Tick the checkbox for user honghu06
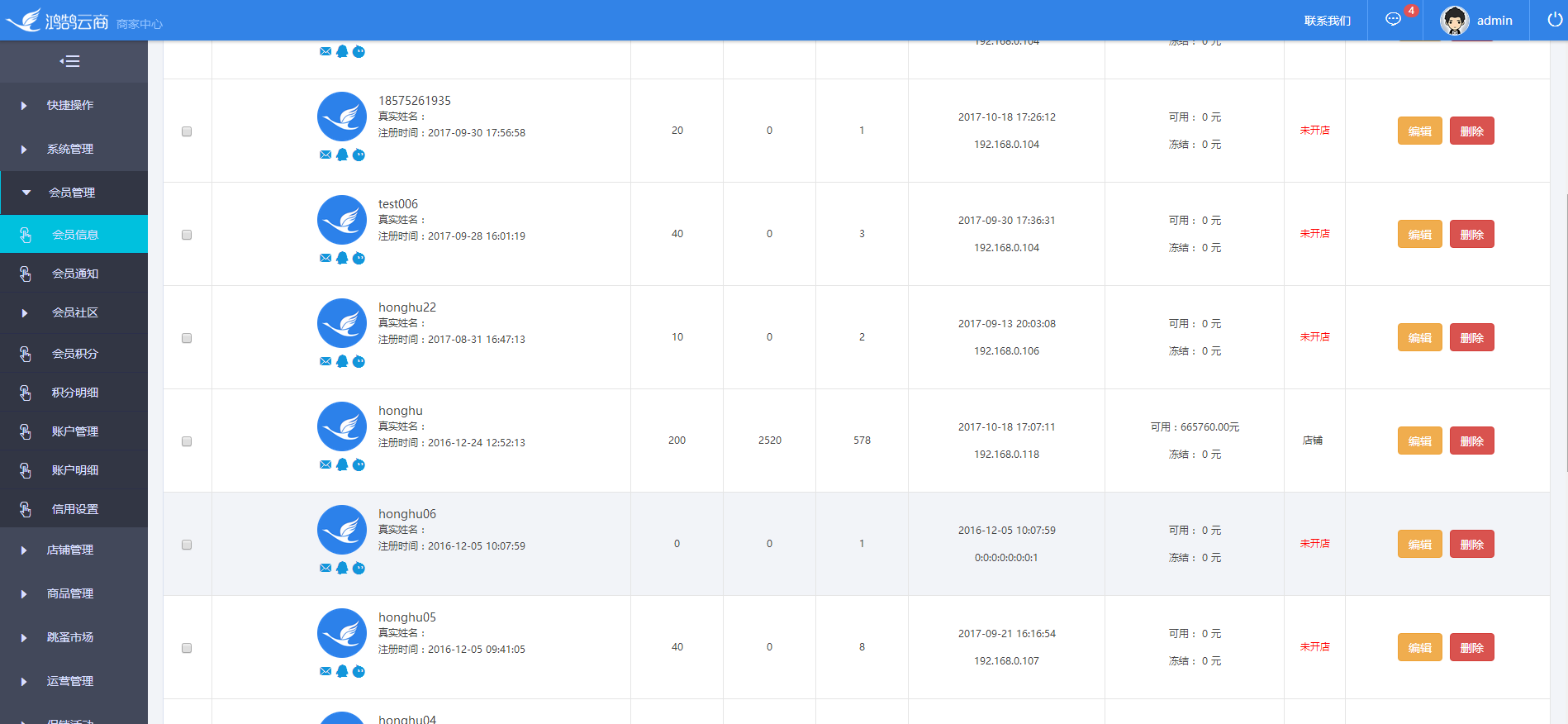The height and width of the screenshot is (724, 1568). [187, 545]
